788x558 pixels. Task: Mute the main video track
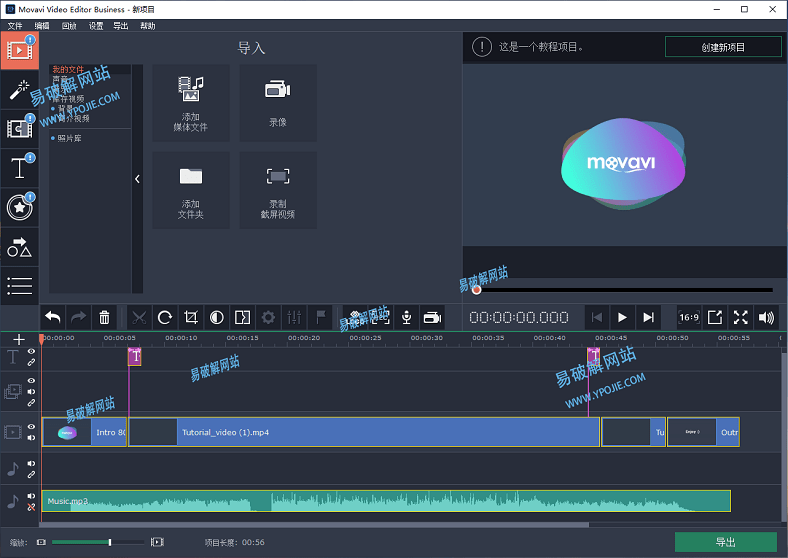click(x=31, y=437)
